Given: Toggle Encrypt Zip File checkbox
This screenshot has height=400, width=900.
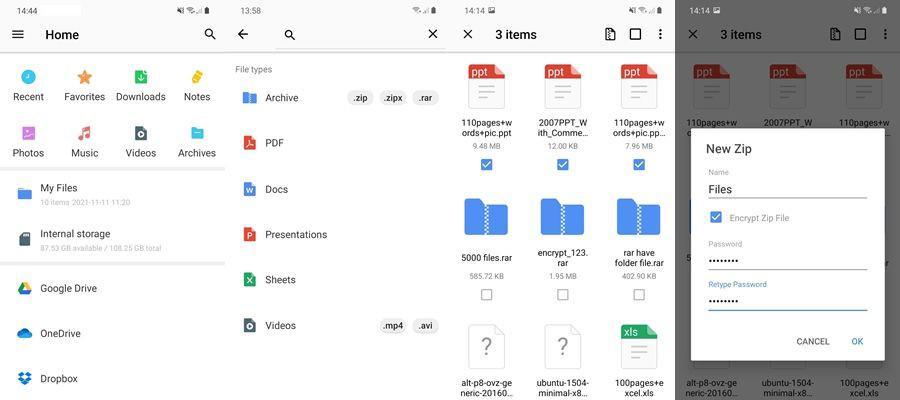Looking at the screenshot, I should click(716, 218).
